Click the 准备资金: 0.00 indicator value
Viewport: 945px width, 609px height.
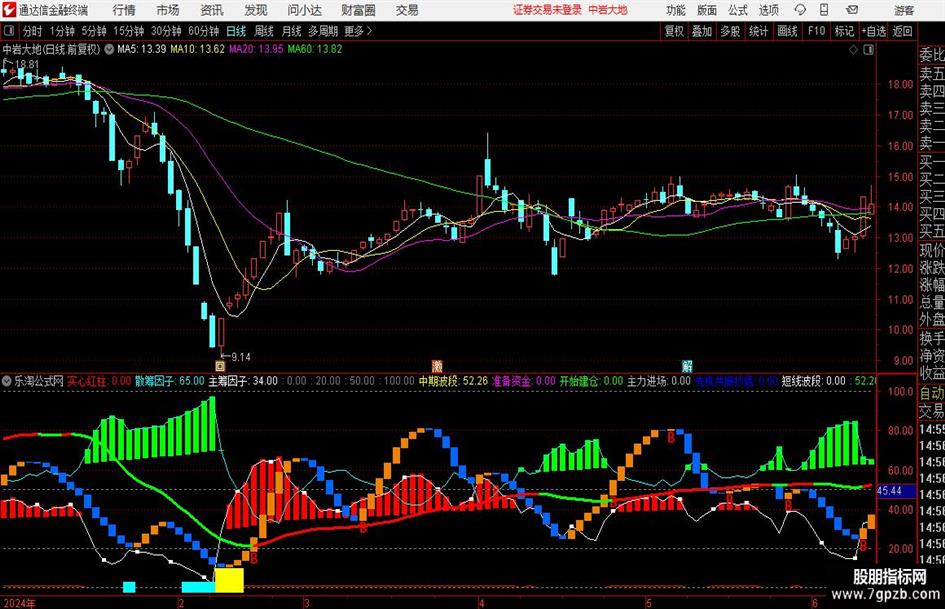(524, 381)
